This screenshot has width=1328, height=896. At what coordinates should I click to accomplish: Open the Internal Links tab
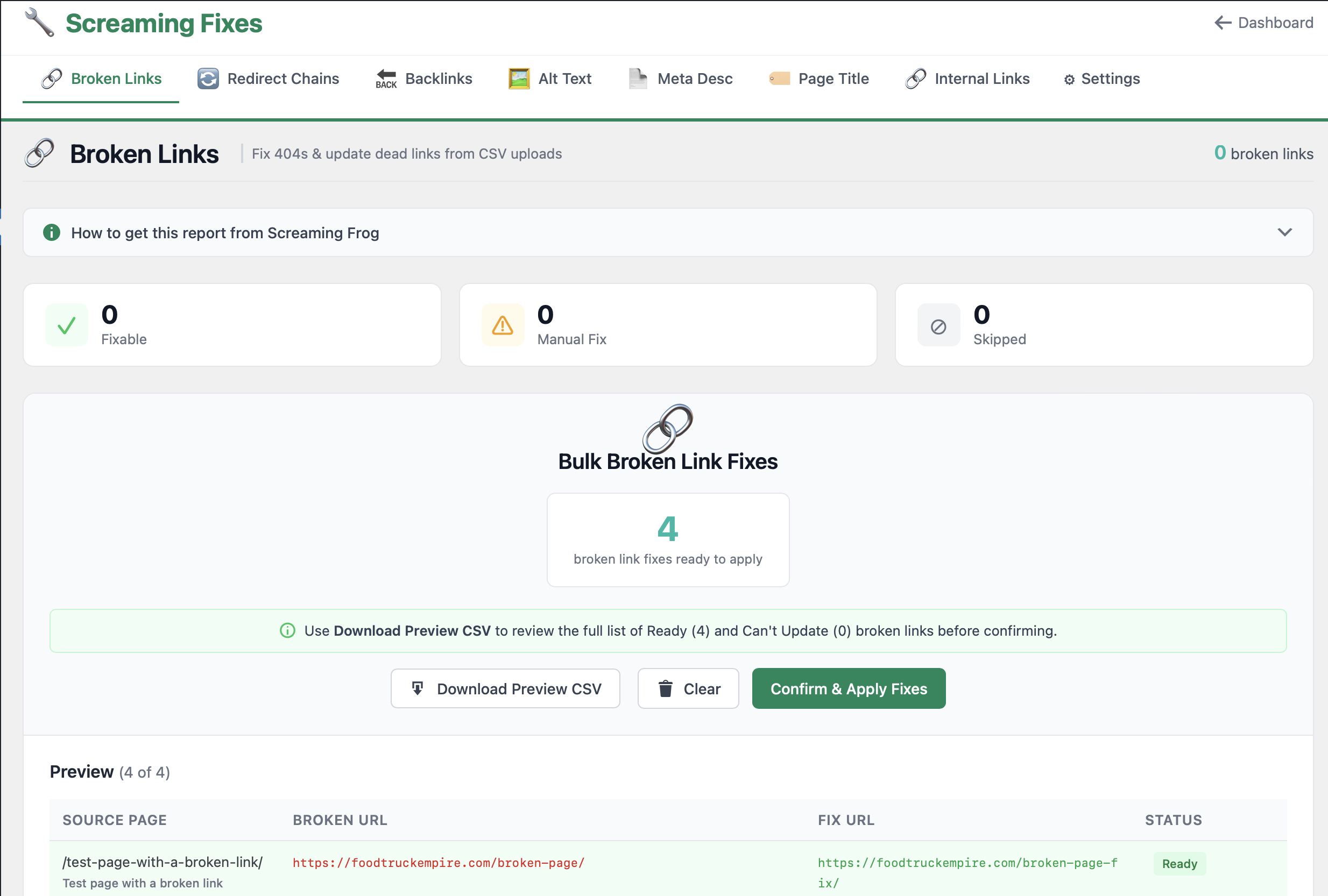click(x=981, y=78)
